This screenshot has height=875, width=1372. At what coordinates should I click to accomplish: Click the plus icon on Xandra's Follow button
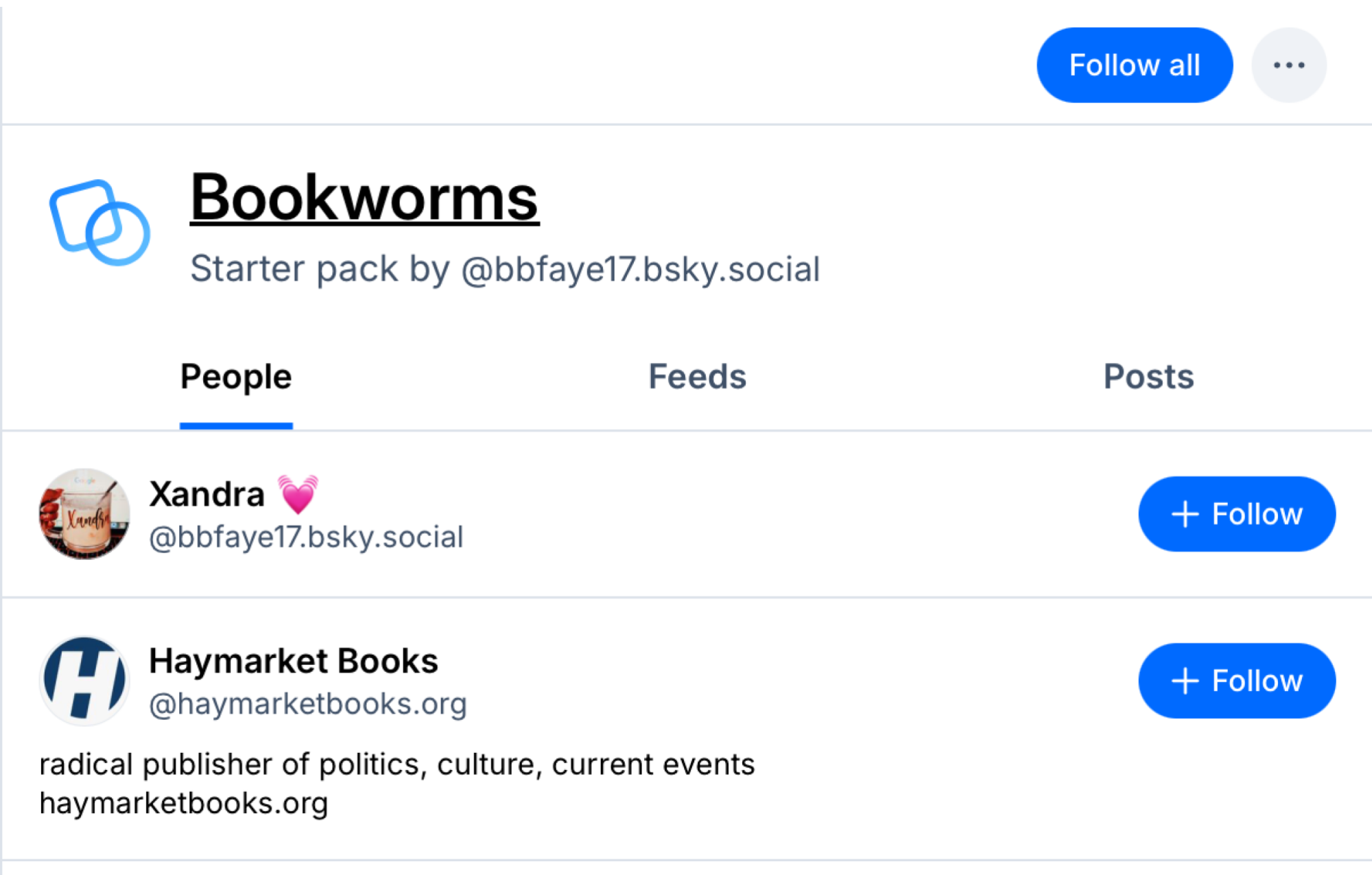coord(1185,513)
